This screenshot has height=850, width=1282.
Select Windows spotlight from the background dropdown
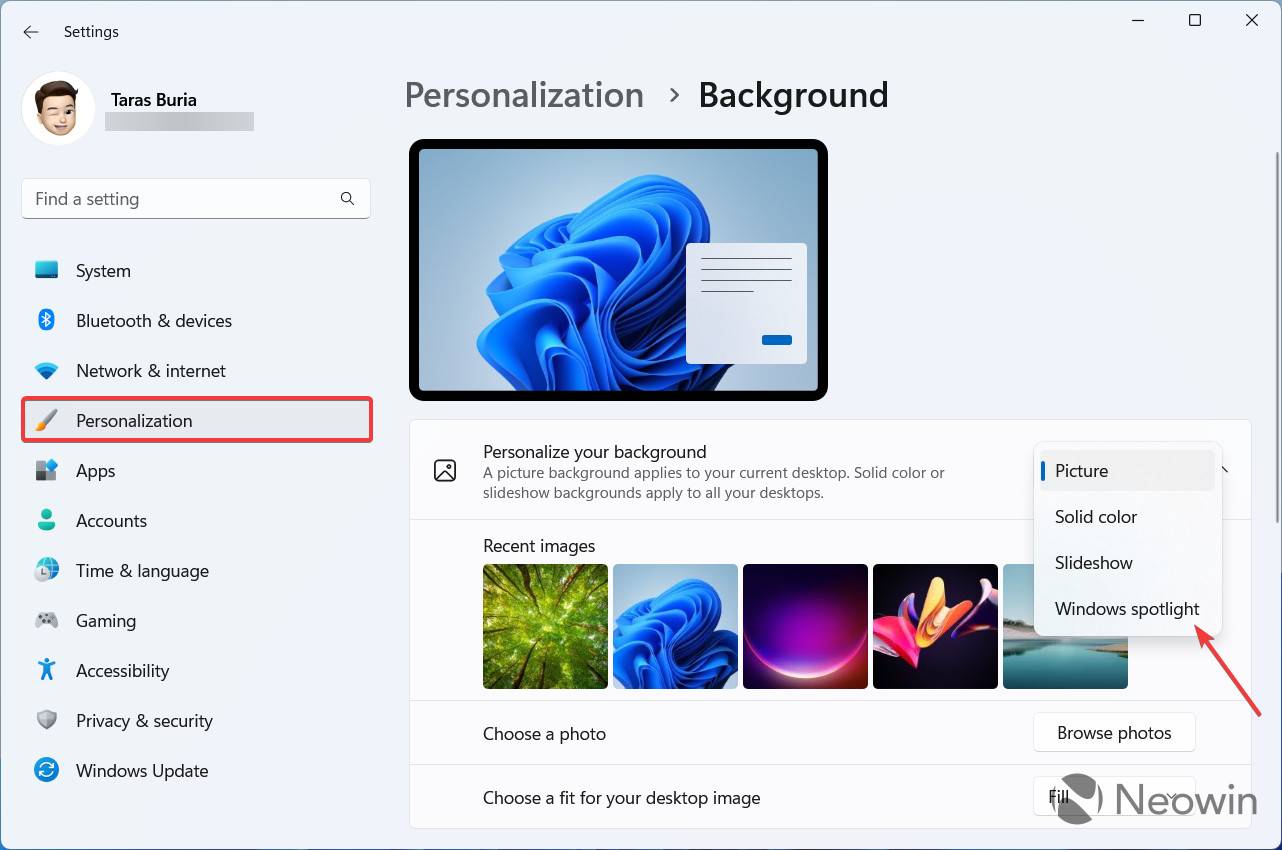click(x=1127, y=608)
